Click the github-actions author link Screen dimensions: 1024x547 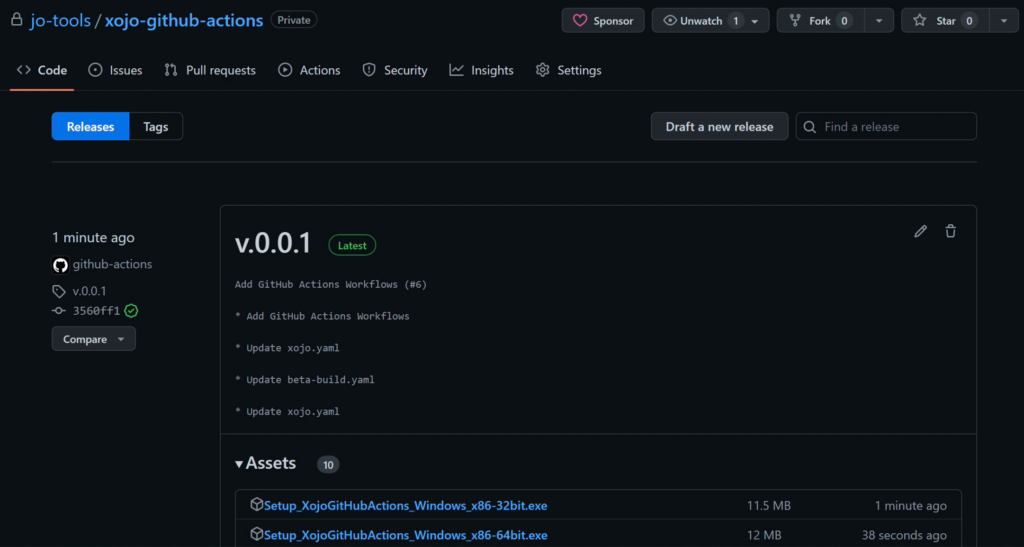pos(112,264)
